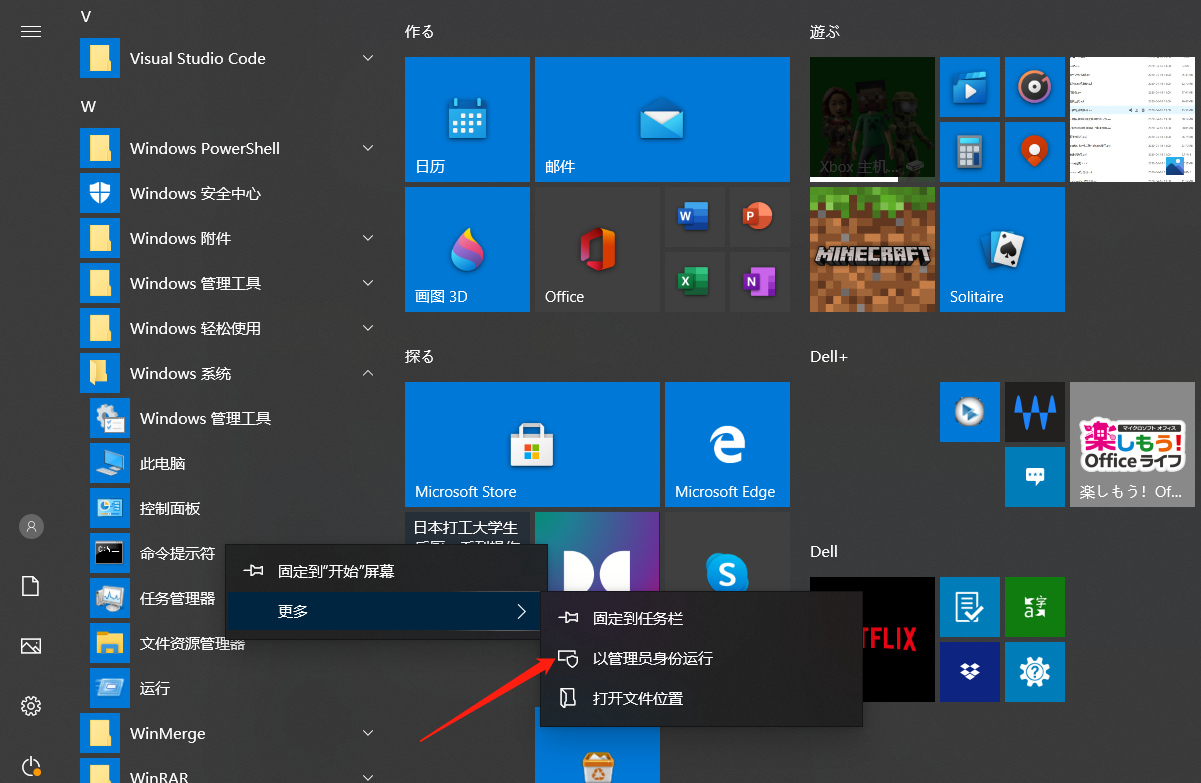Open the user account icon in sidebar
1201x783 pixels.
[31, 526]
